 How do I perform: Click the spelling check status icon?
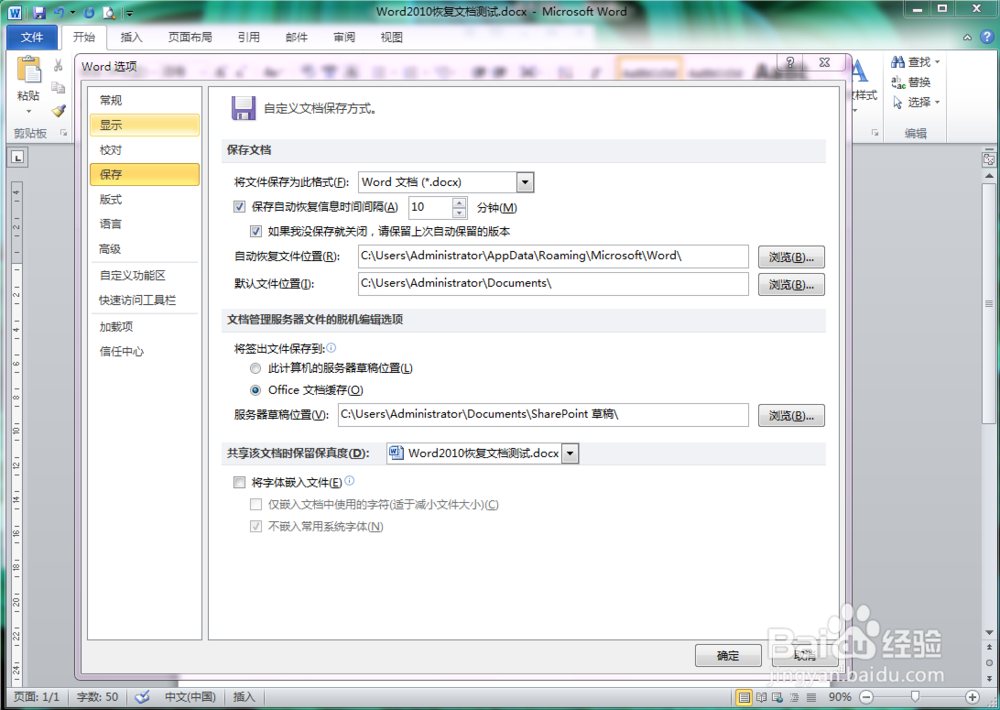click(x=143, y=697)
